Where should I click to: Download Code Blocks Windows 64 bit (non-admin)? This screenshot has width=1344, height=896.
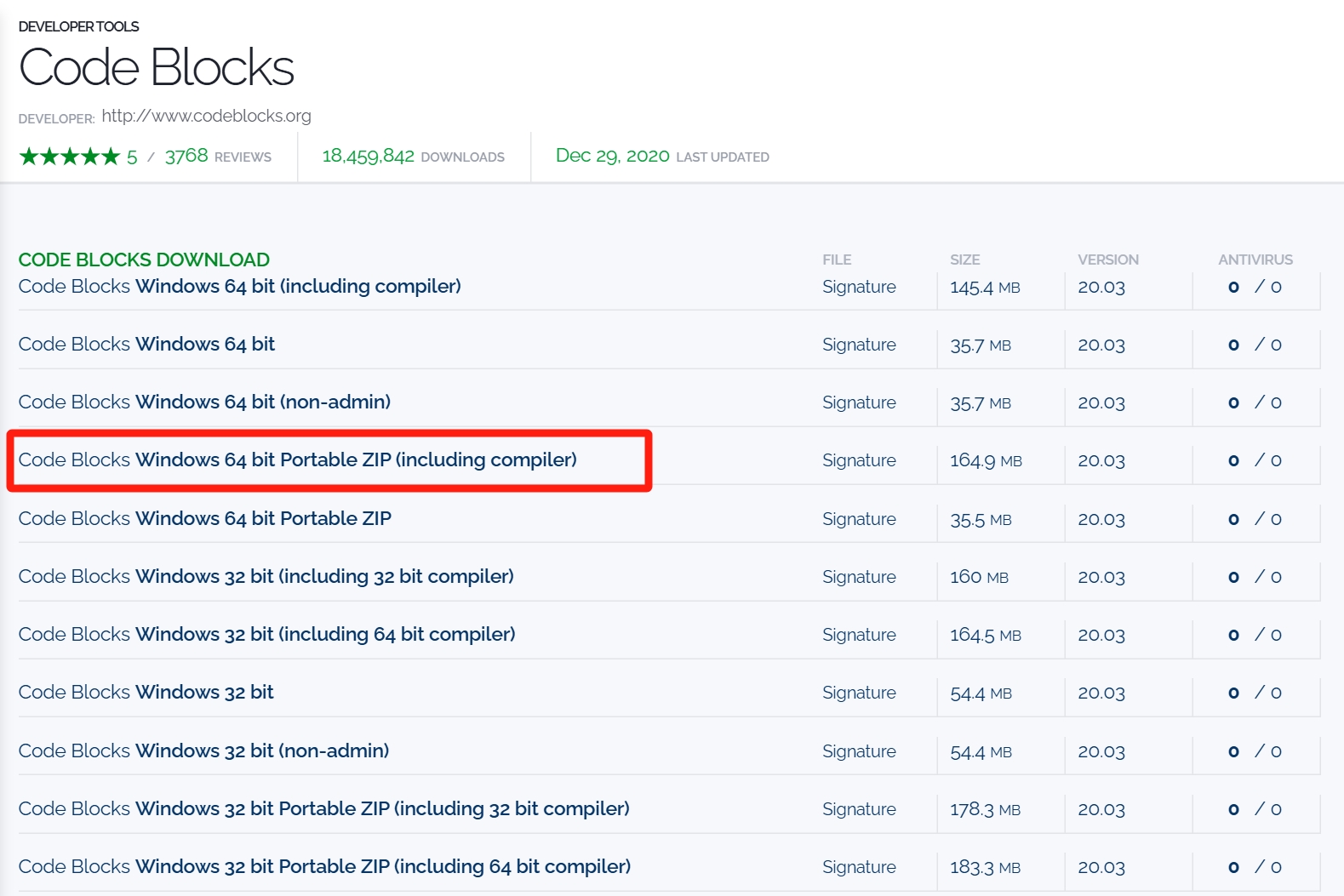tap(204, 402)
